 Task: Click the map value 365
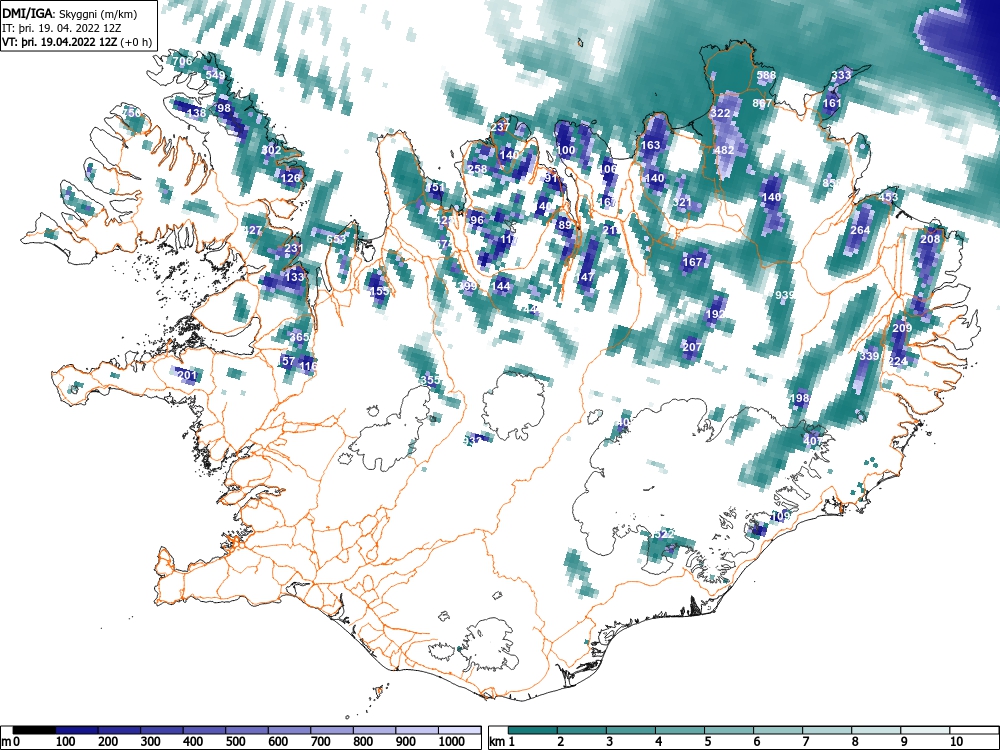(299, 337)
